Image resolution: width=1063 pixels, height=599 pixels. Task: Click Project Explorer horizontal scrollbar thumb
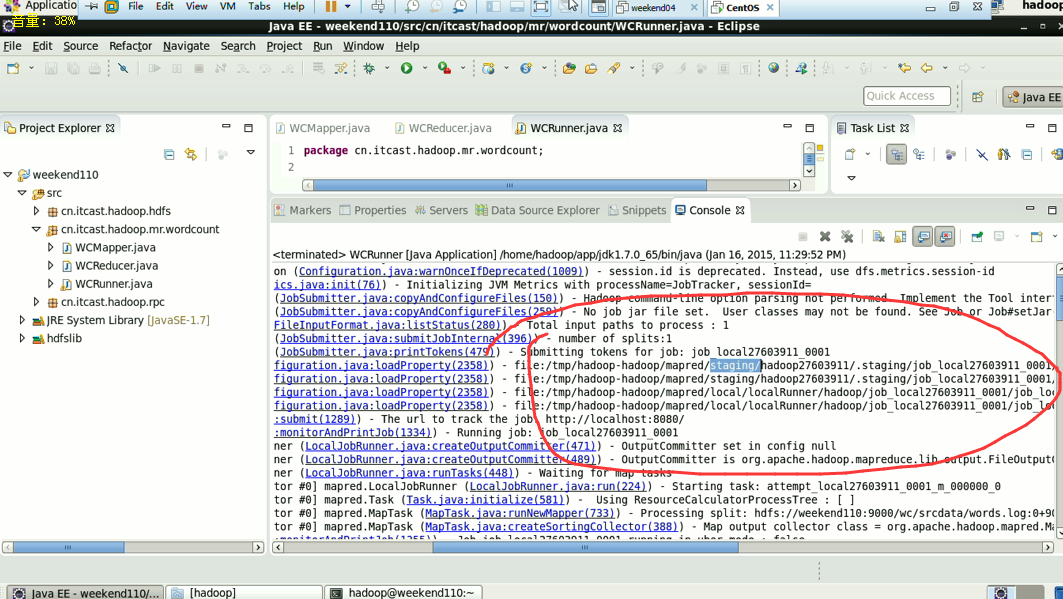point(68,547)
